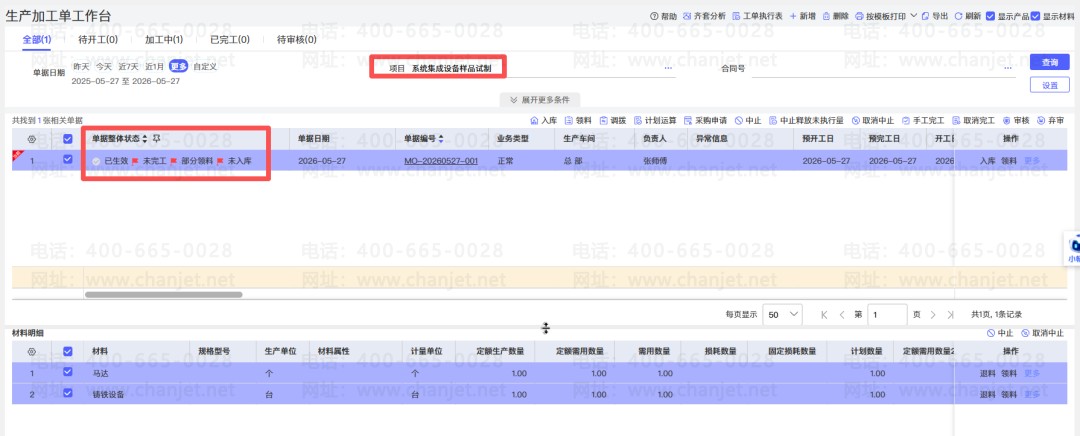Open 更多 in the 马达 row actions
Screen dimensions: 1080x436
pos(1032,373)
